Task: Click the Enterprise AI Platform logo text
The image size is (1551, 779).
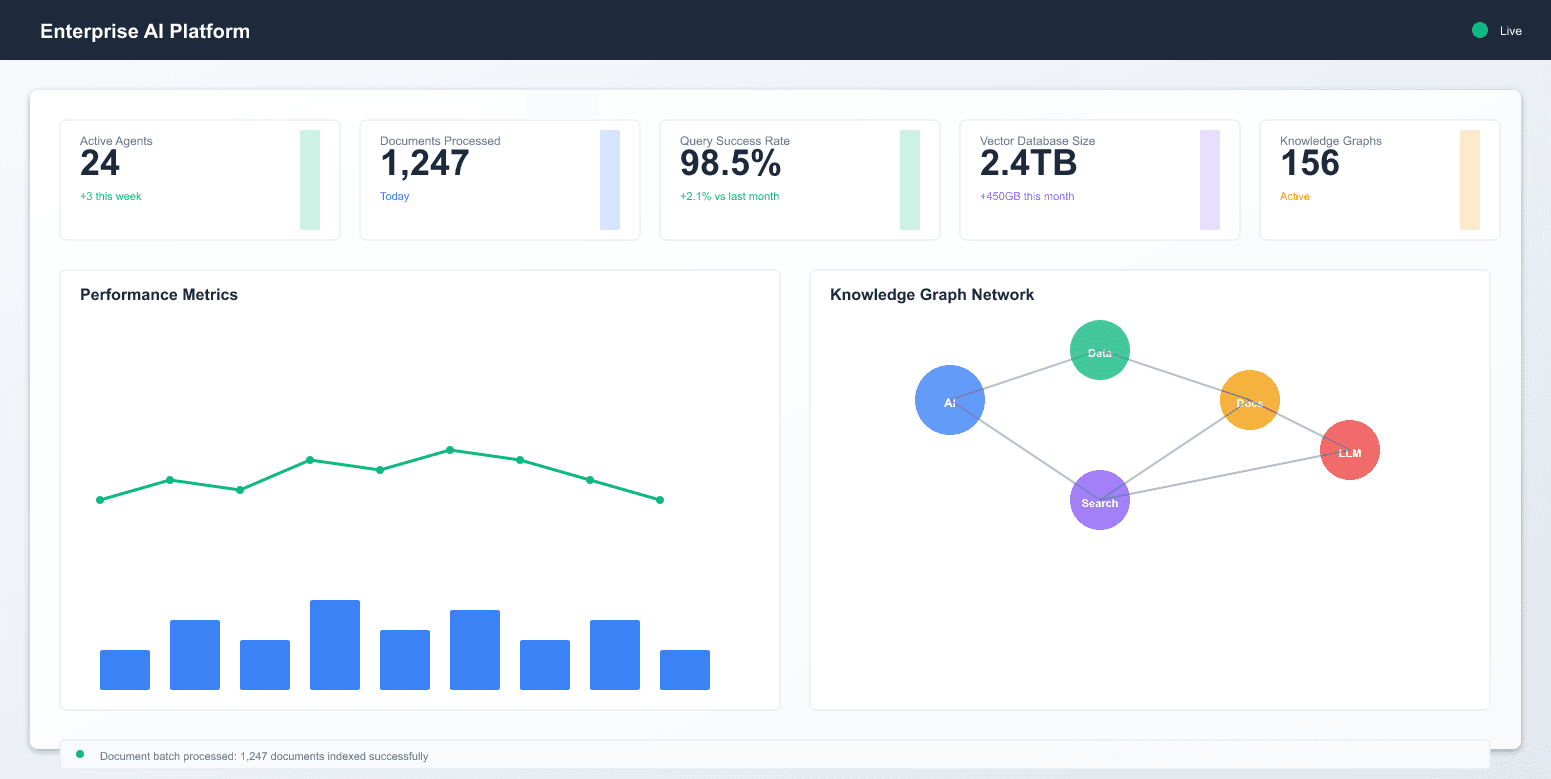Action: 144,30
